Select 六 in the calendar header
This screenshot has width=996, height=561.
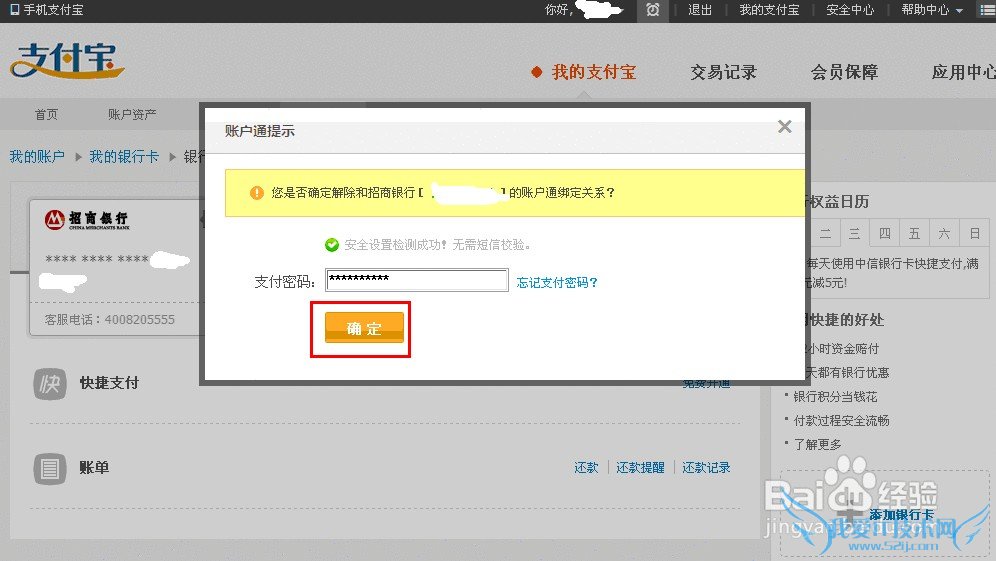(945, 233)
